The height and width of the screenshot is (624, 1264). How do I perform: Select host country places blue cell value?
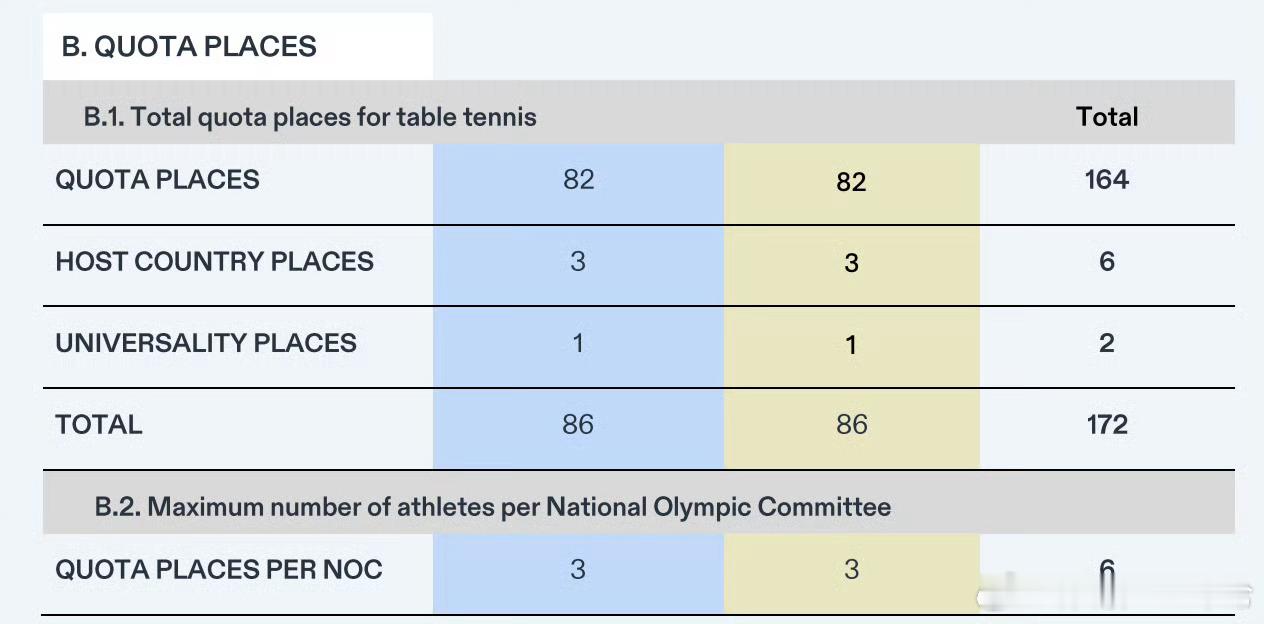pyautogui.click(x=578, y=262)
